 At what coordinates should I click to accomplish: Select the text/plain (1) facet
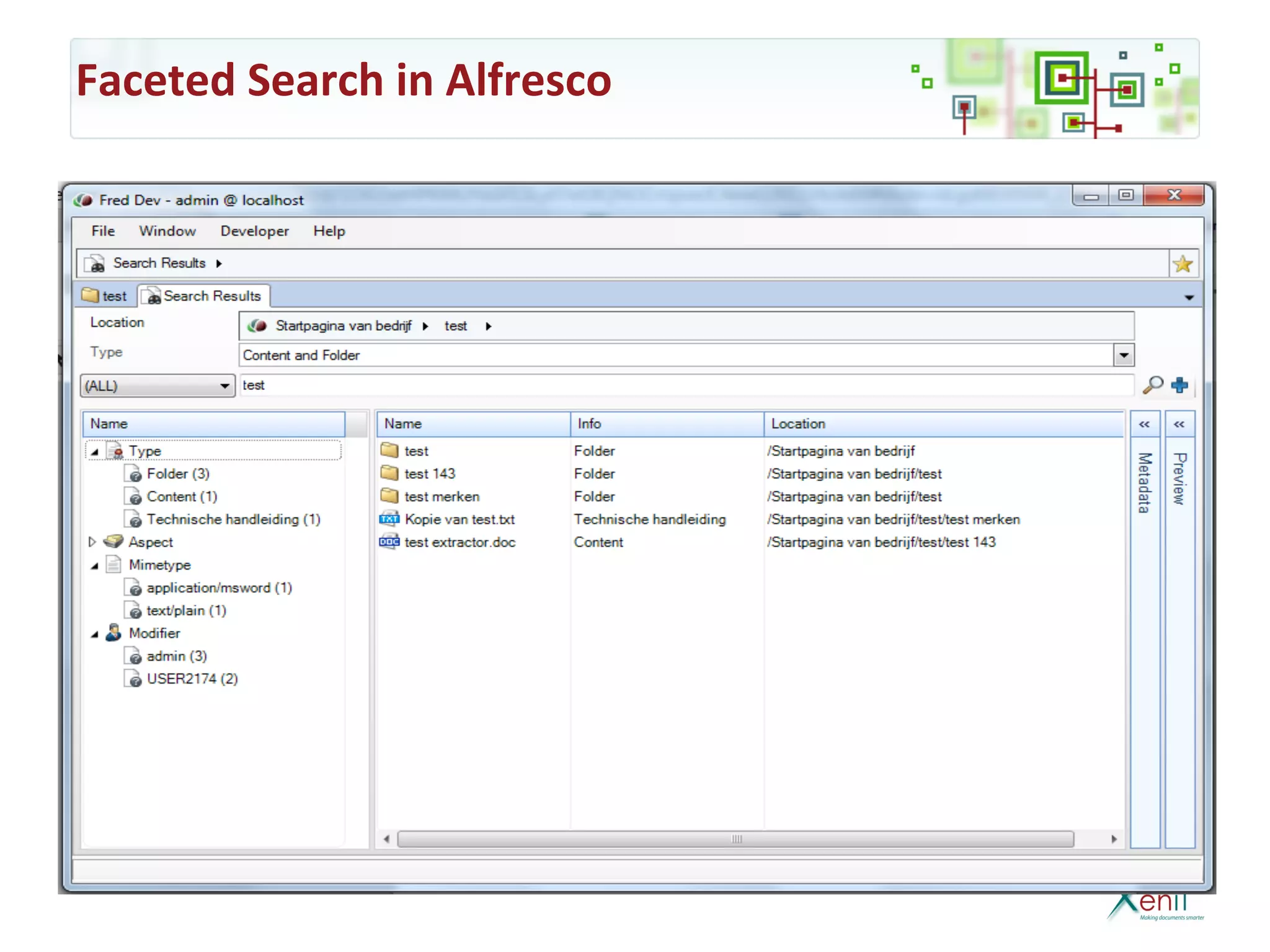coord(187,610)
